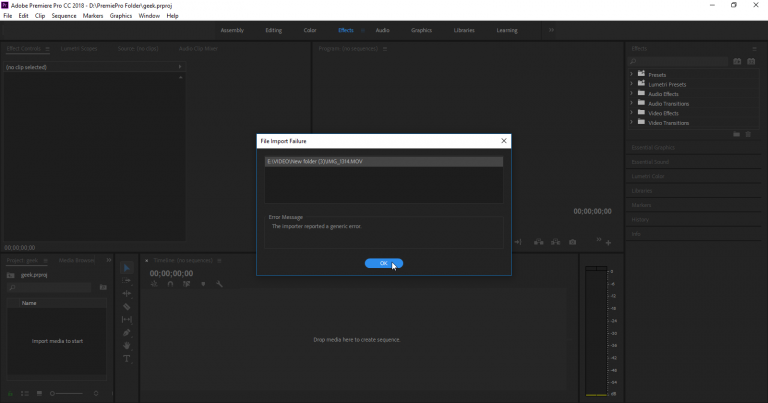Close the File Import Failure dialog
768x403 pixels.
pyautogui.click(x=504, y=141)
